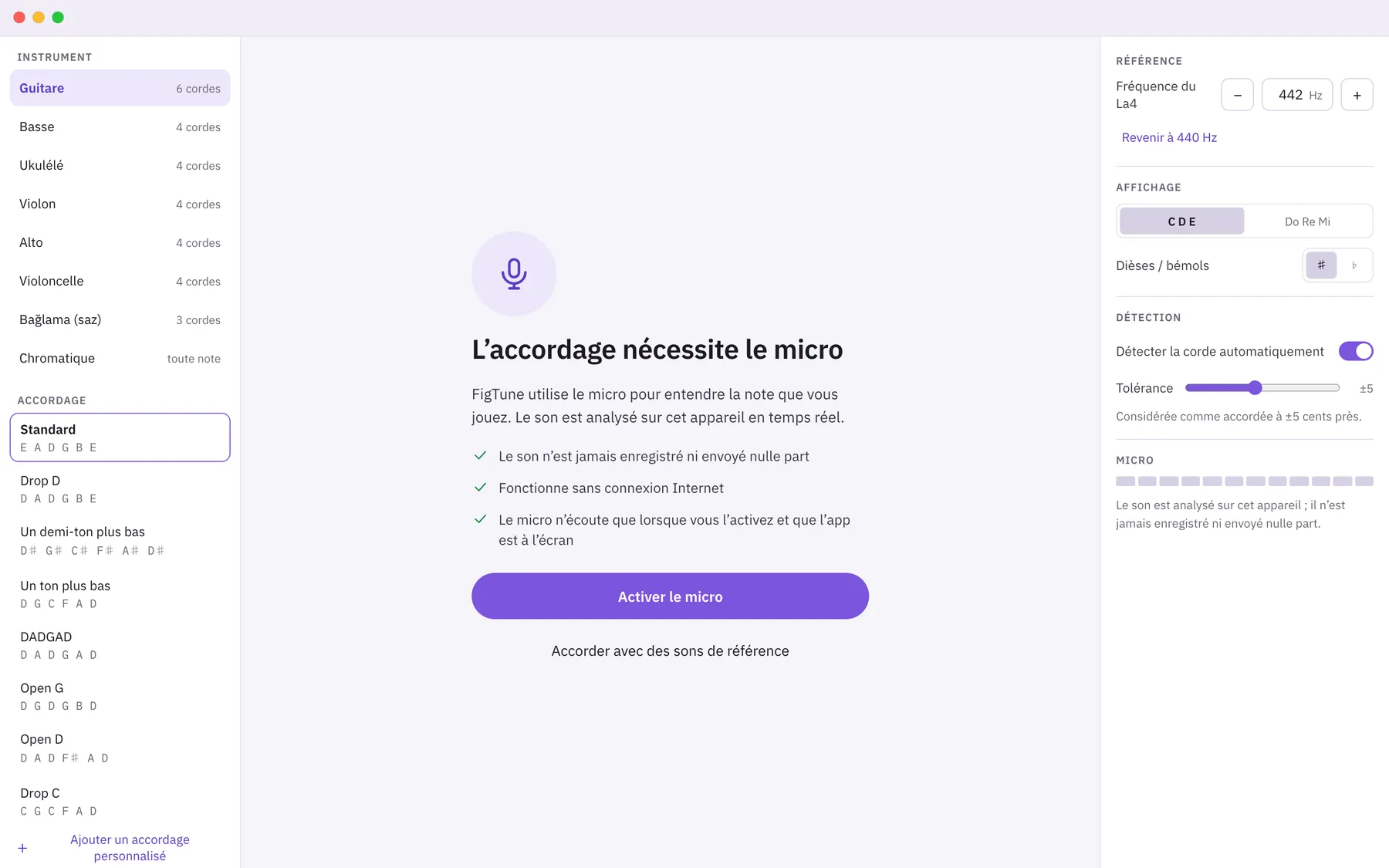This screenshot has height=868, width=1389.
Task: Select Un ton plus bas tuning
Action: [x=120, y=594]
